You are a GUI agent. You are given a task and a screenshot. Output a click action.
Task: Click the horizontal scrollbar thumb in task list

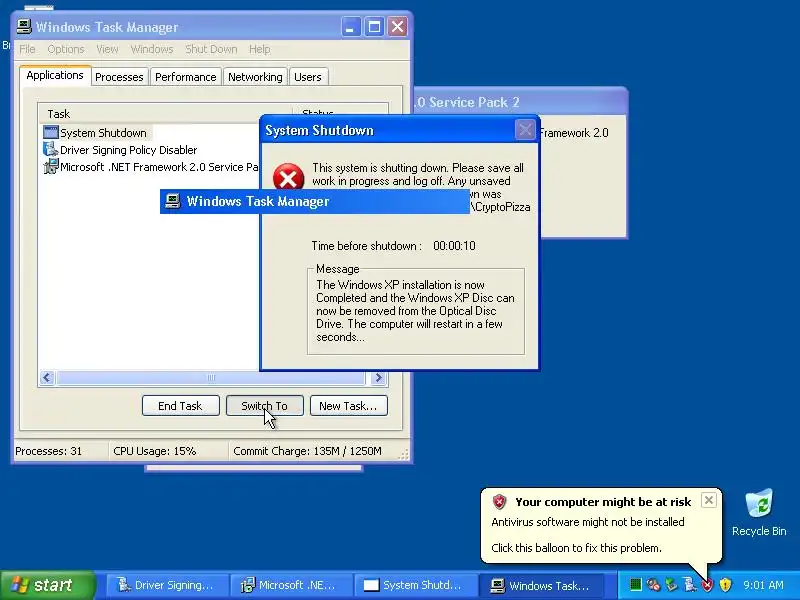(211, 378)
